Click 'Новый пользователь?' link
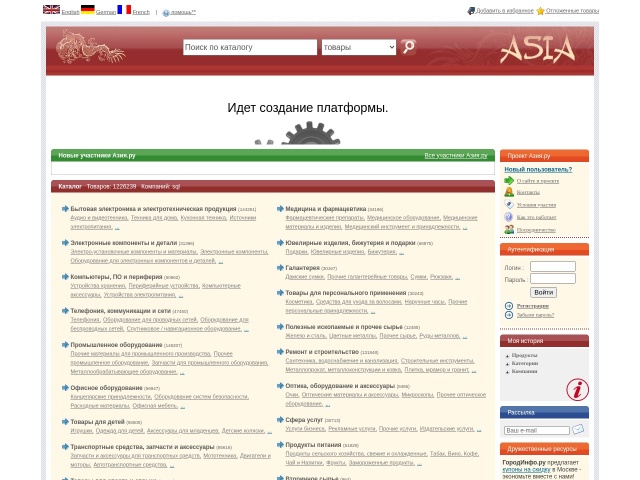The width and height of the screenshot is (640, 480). point(538,169)
